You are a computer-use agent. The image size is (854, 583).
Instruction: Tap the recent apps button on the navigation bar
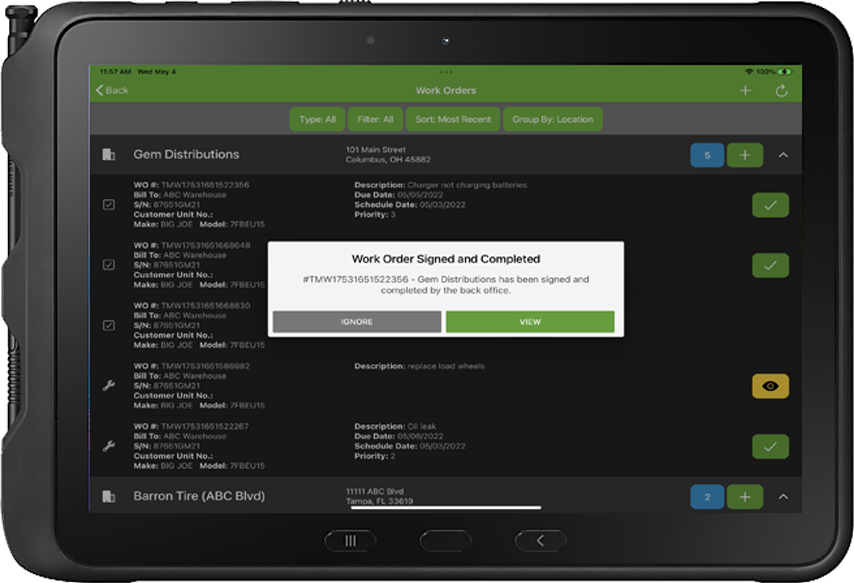coord(350,540)
